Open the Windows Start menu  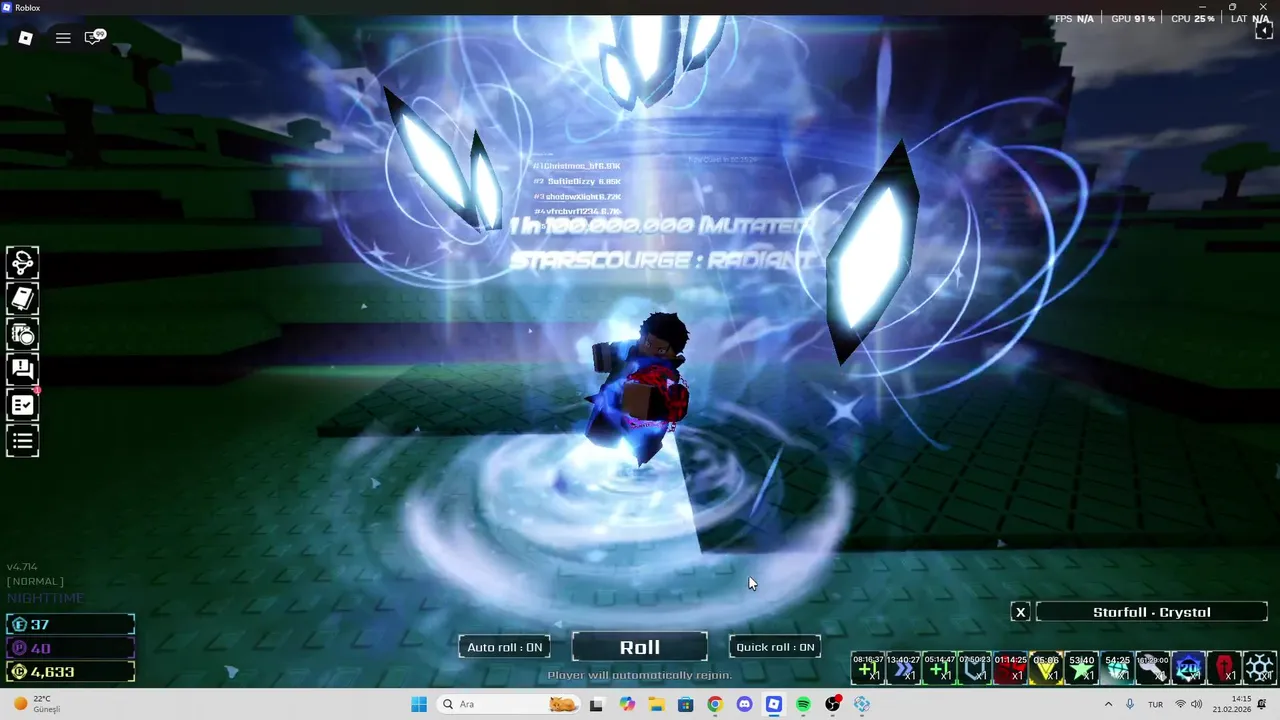tap(419, 704)
